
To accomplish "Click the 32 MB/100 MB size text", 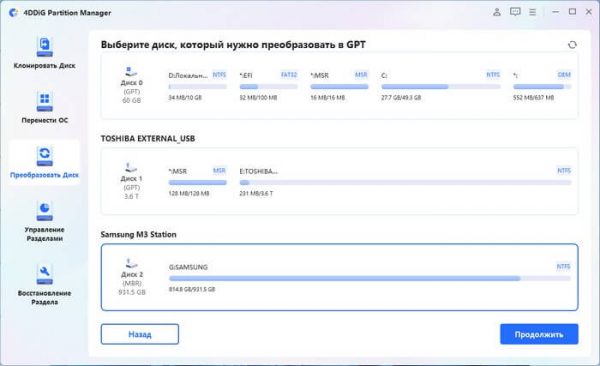I will tap(258, 98).
